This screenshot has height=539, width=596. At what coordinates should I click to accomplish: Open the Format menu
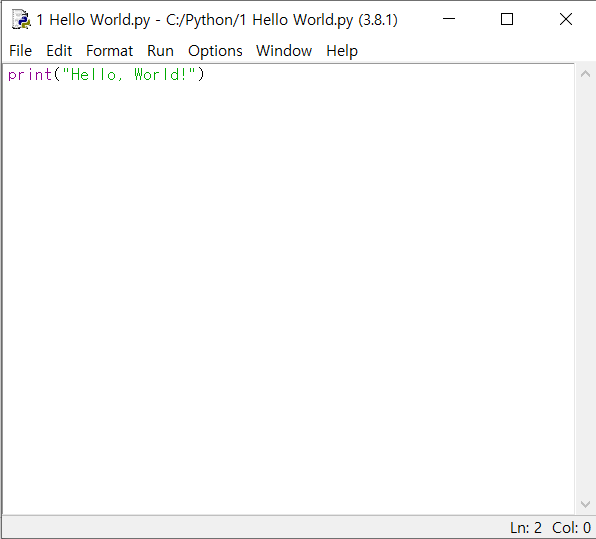click(x=109, y=51)
